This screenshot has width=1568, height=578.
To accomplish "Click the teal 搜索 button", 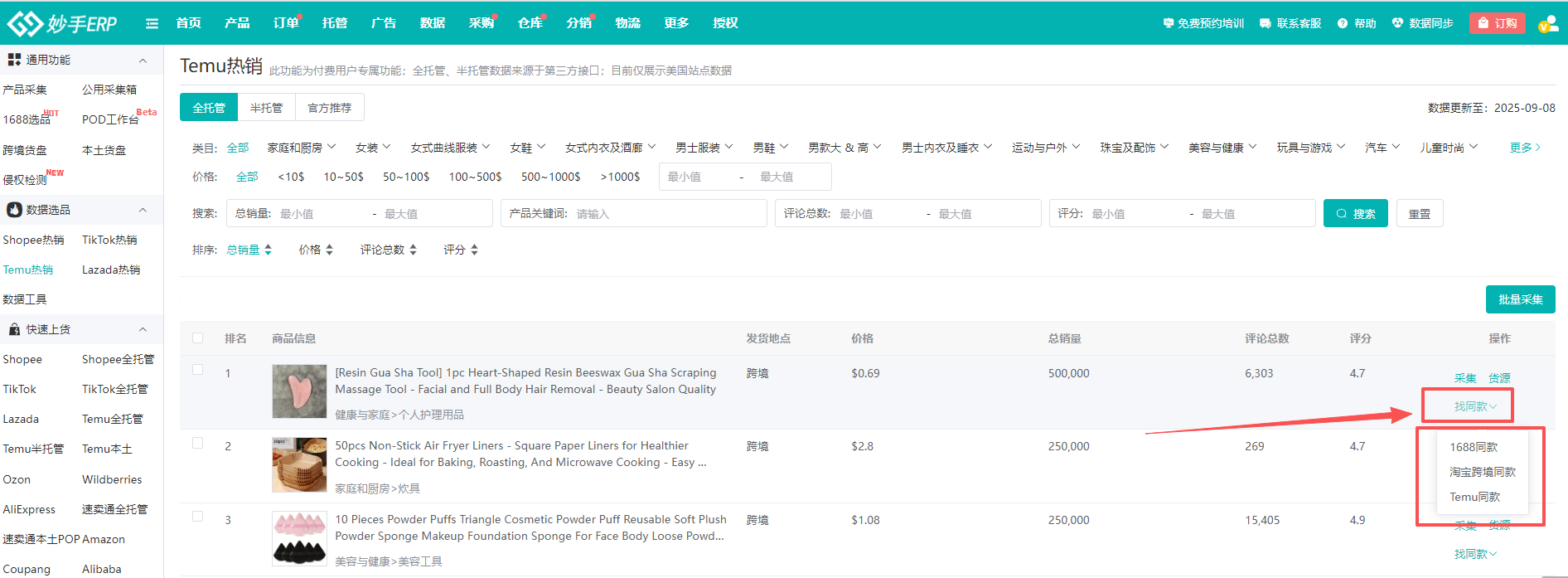I will click(x=1356, y=213).
